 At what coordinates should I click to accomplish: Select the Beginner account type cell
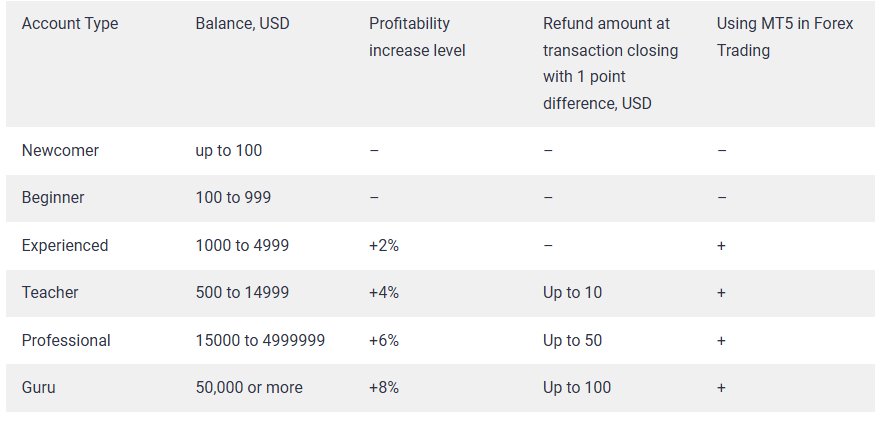pos(53,198)
